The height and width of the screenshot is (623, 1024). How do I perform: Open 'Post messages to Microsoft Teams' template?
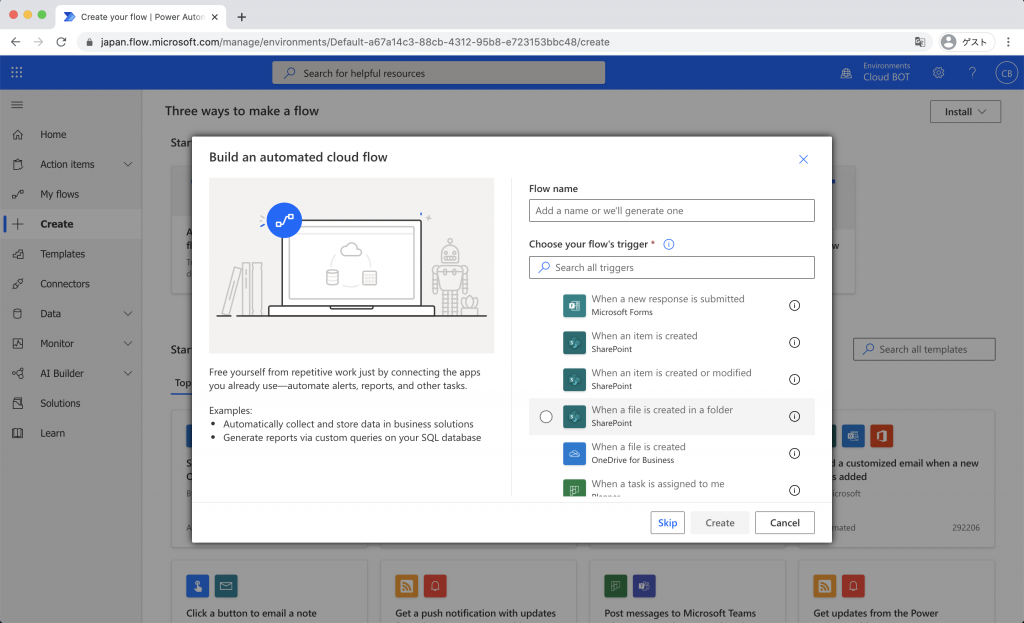(687, 591)
